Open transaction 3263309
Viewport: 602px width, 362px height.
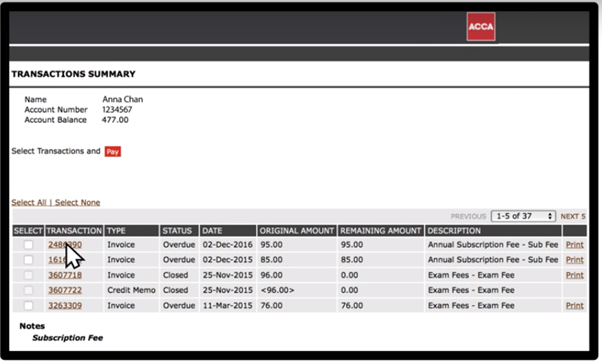[65, 306]
